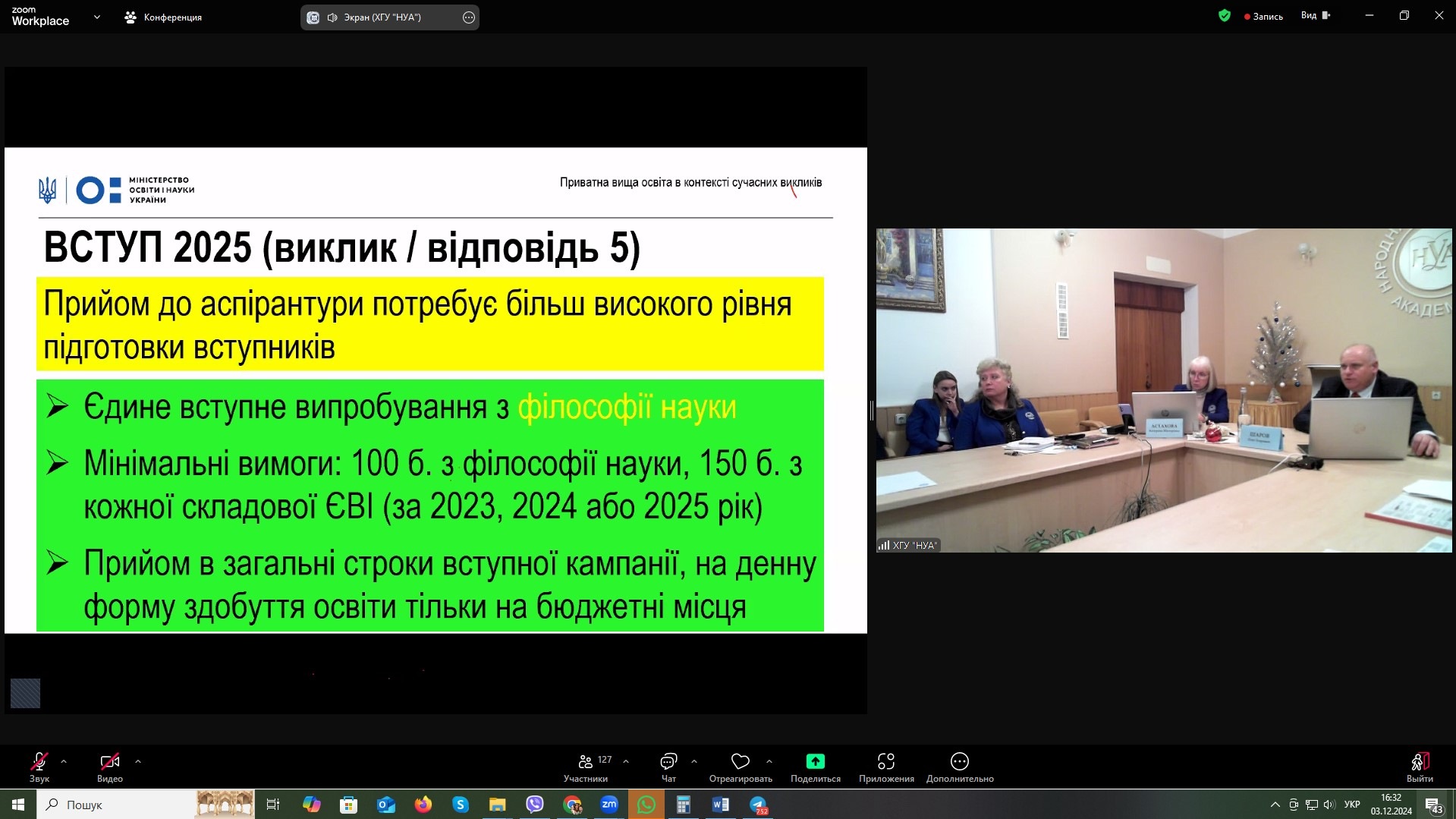The image size is (1456, 819).
Task: Open Word from the taskbar
Action: coord(721,805)
